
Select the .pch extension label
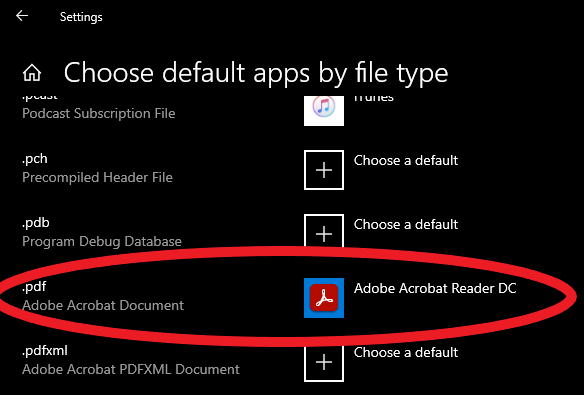click(x=35, y=159)
